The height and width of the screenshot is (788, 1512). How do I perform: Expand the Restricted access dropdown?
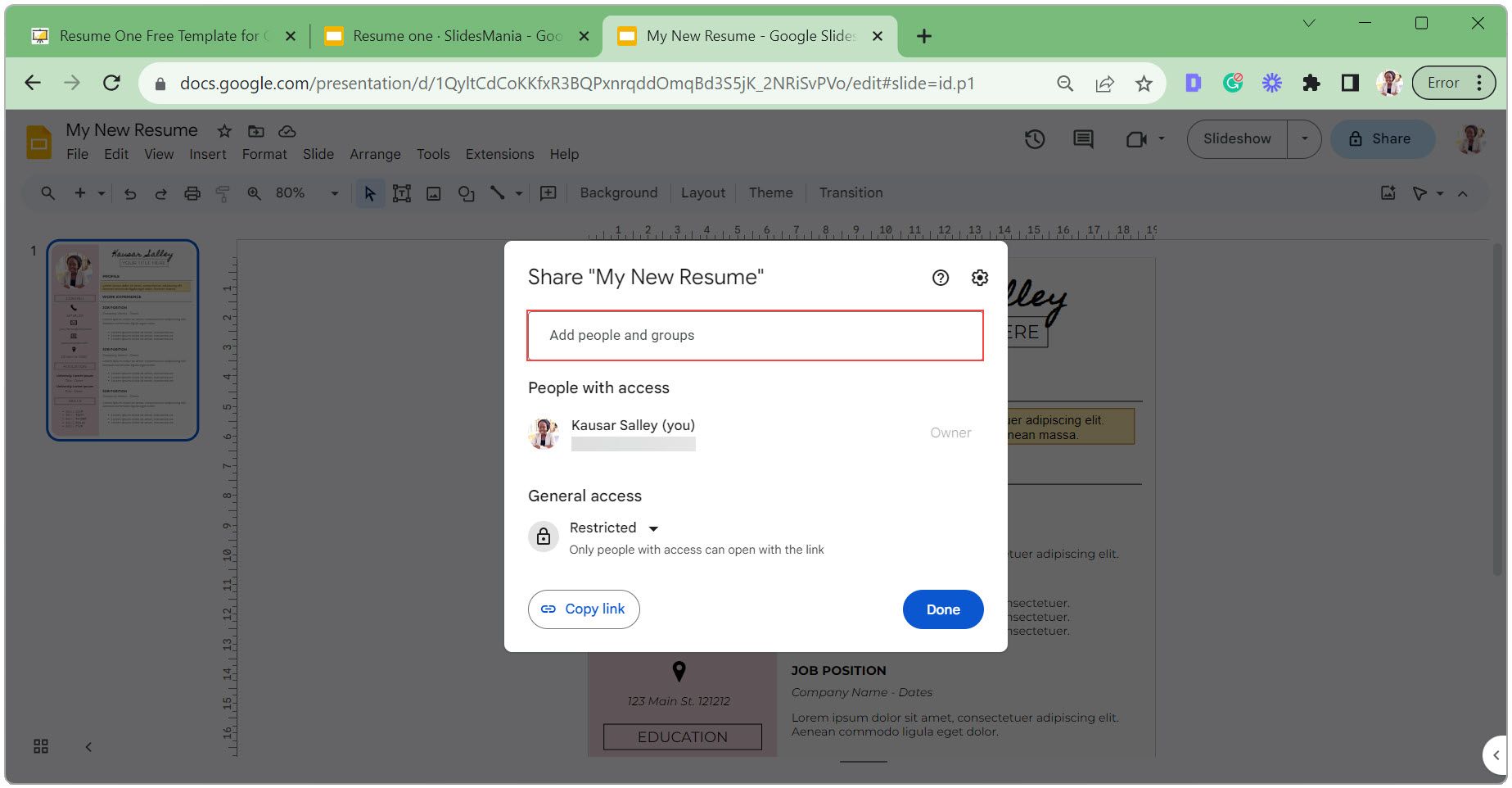[x=653, y=528]
